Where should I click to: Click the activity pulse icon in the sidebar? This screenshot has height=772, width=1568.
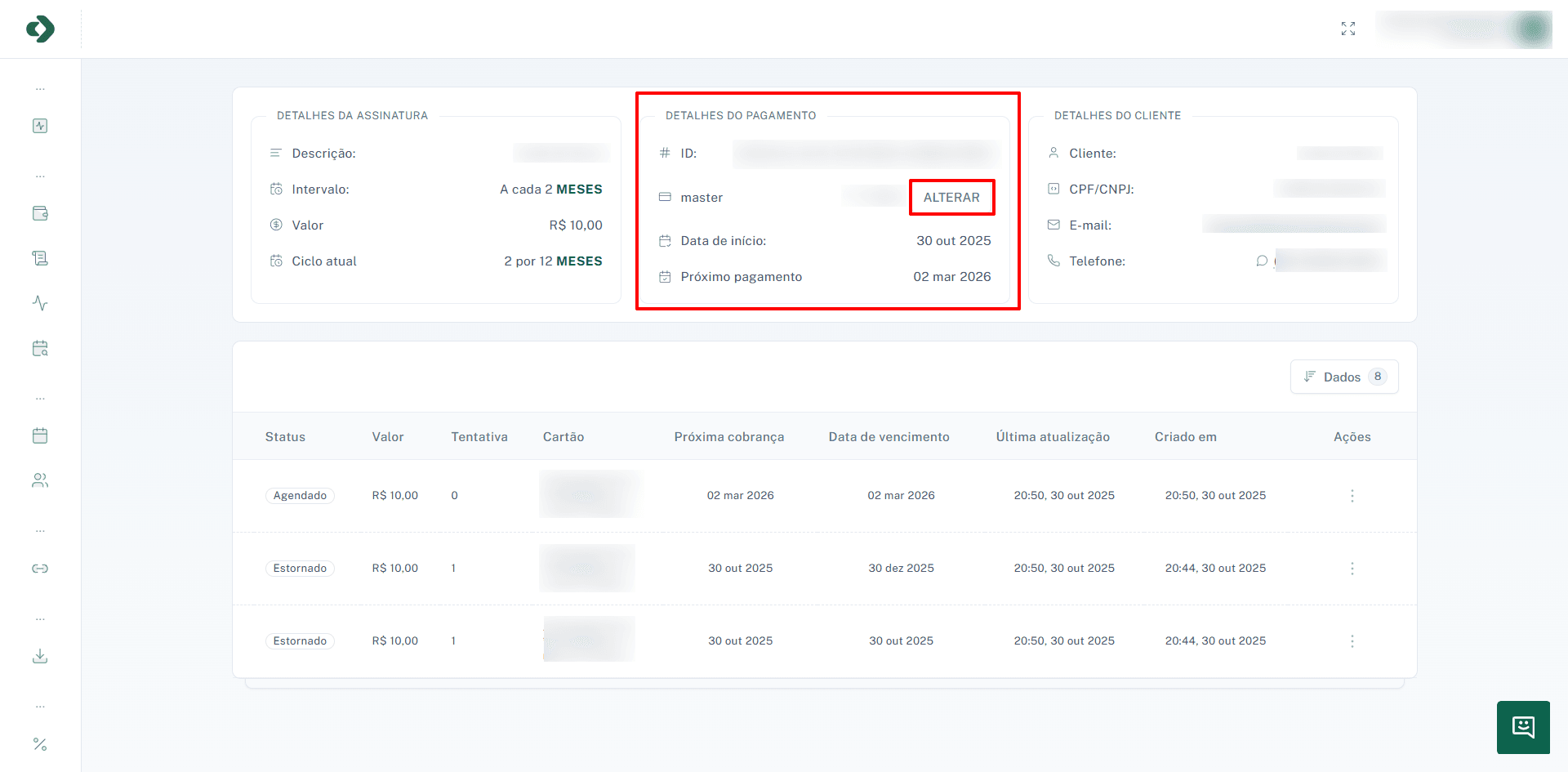coord(39,303)
